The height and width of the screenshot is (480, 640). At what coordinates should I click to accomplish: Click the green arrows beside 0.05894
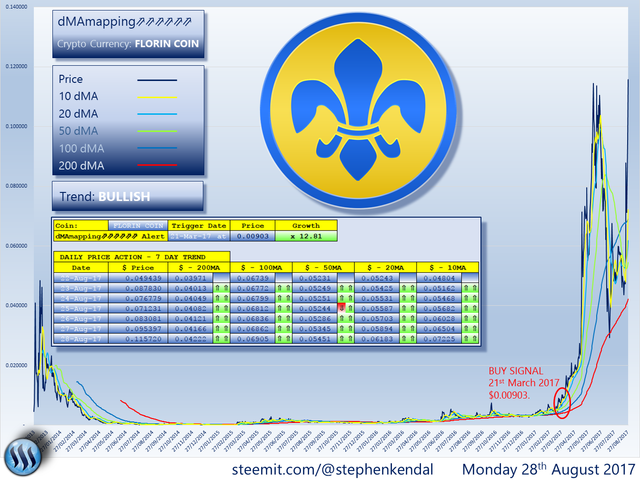[408, 329]
